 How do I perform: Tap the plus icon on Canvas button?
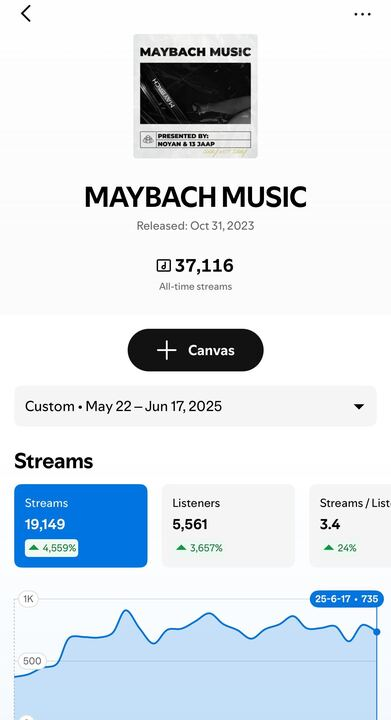167,350
